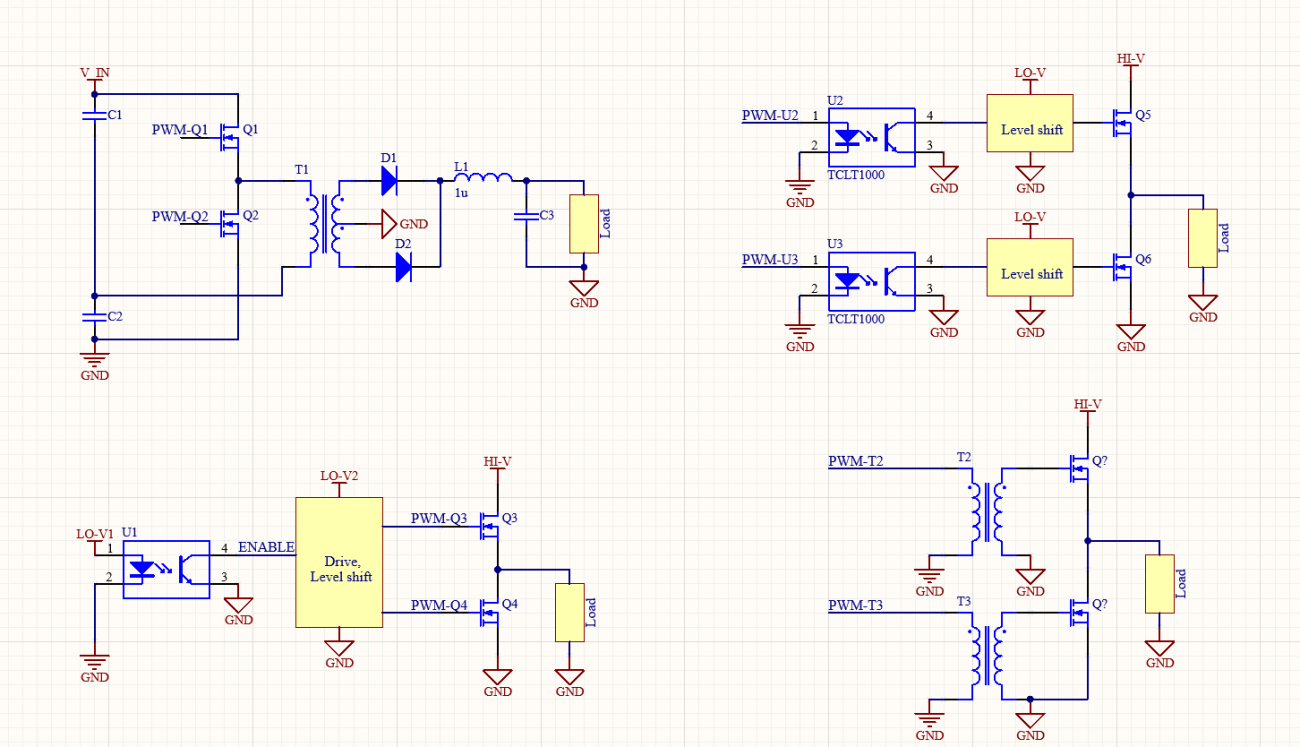This screenshot has height=747, width=1300.
Task: Select the T2 gate transformer symbol
Action: tap(986, 512)
